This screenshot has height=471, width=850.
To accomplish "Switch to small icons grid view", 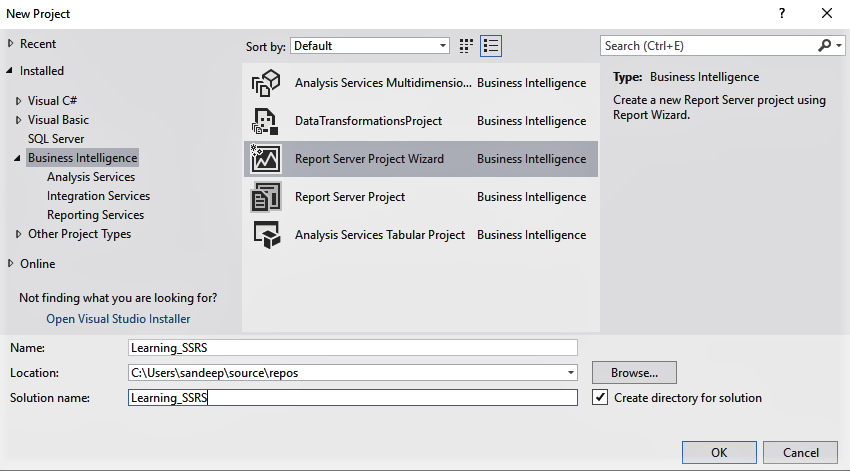I will click(x=466, y=46).
